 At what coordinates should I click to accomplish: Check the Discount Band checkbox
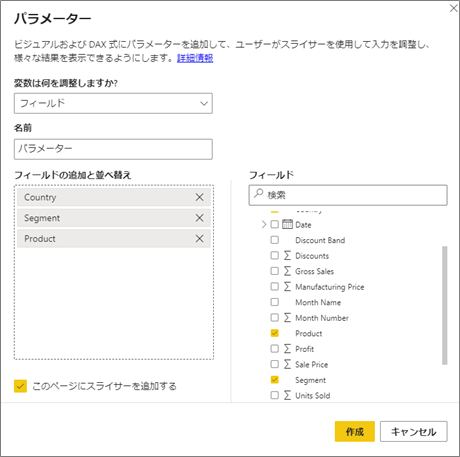[x=275, y=240]
